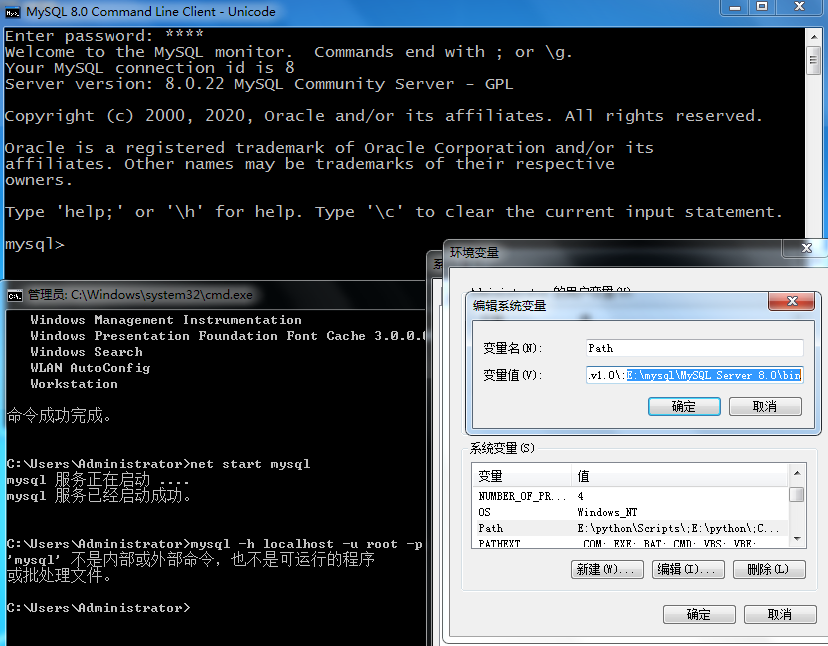Click the 系统变量(S) group label
Viewport: 828px width, 646px height.
502,448
